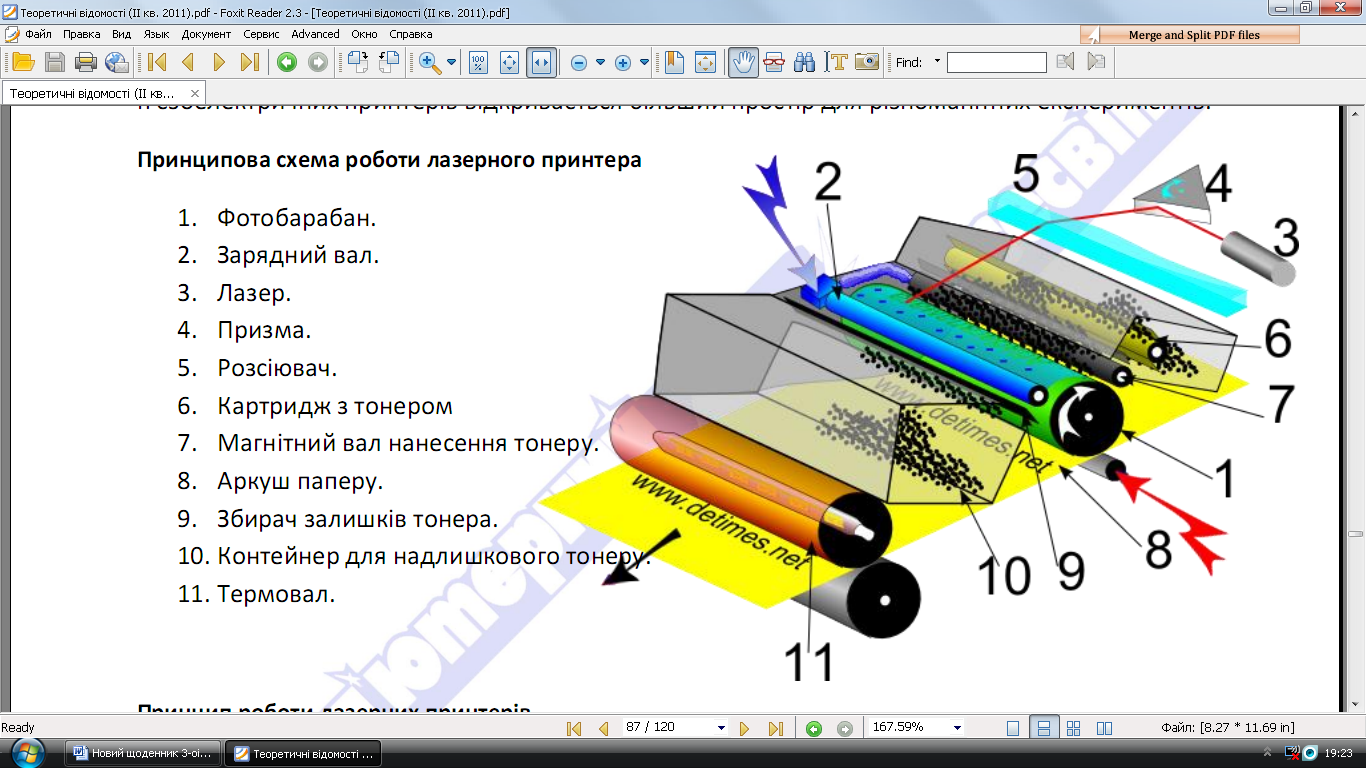
Task: Click the Open file folder icon
Action: coord(23,62)
